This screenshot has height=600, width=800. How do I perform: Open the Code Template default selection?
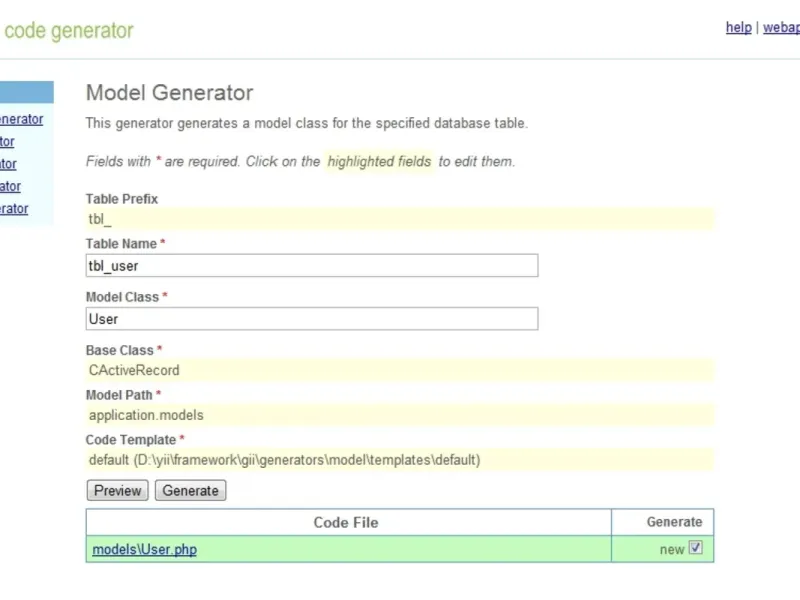[x=400, y=460]
